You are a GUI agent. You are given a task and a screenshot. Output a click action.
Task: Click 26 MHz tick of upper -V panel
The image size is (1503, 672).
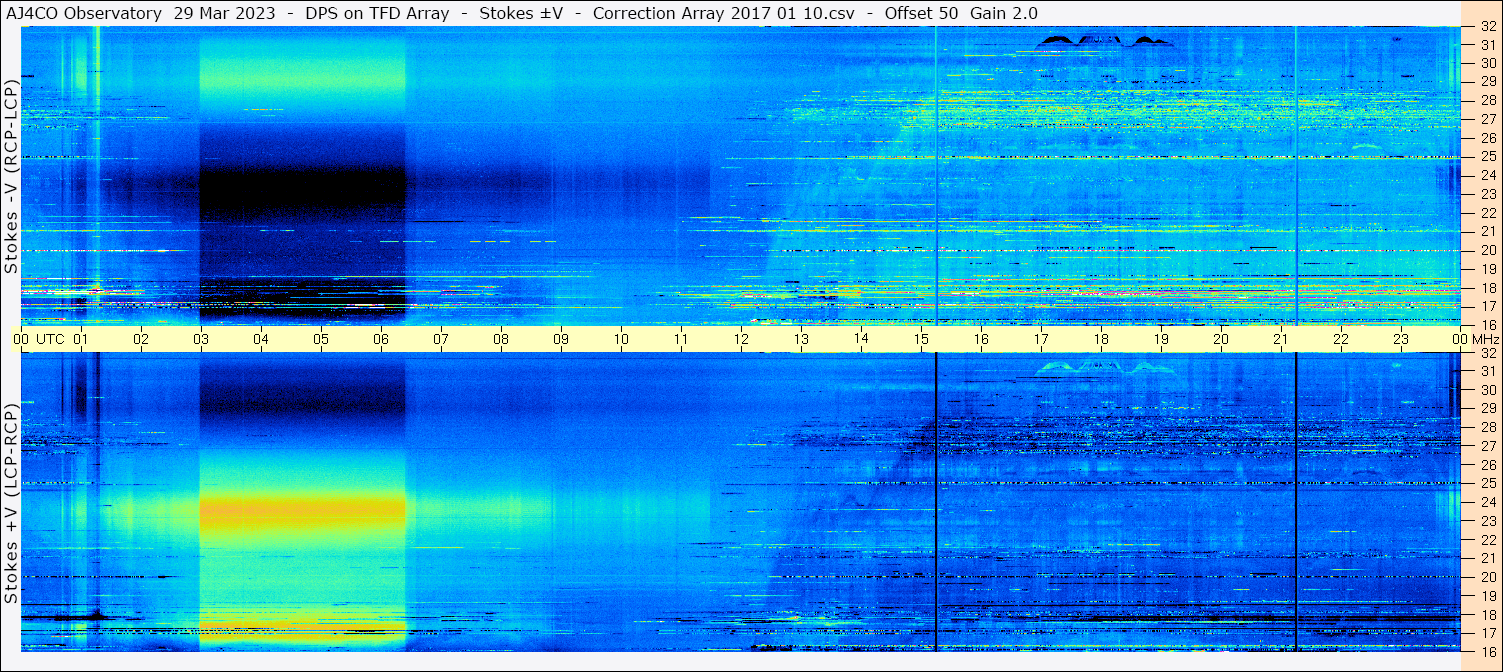click(x=1487, y=137)
